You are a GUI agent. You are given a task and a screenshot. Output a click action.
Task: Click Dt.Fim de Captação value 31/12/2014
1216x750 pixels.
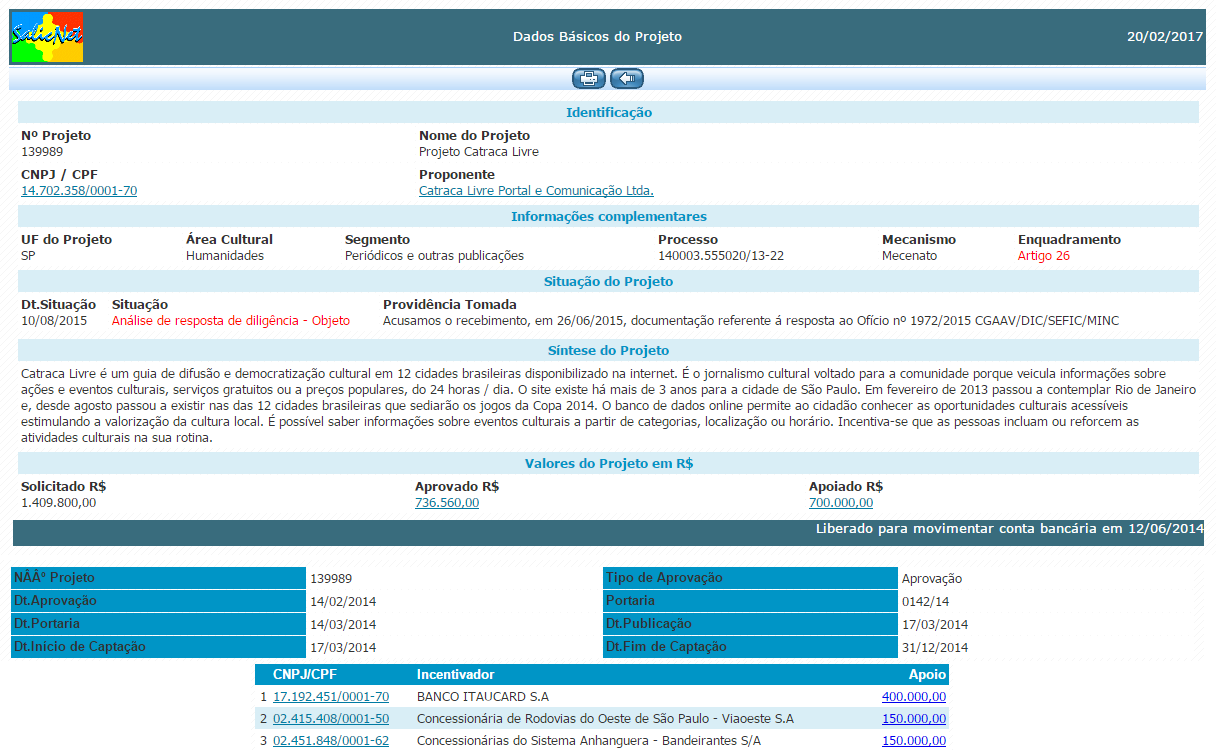(935, 647)
